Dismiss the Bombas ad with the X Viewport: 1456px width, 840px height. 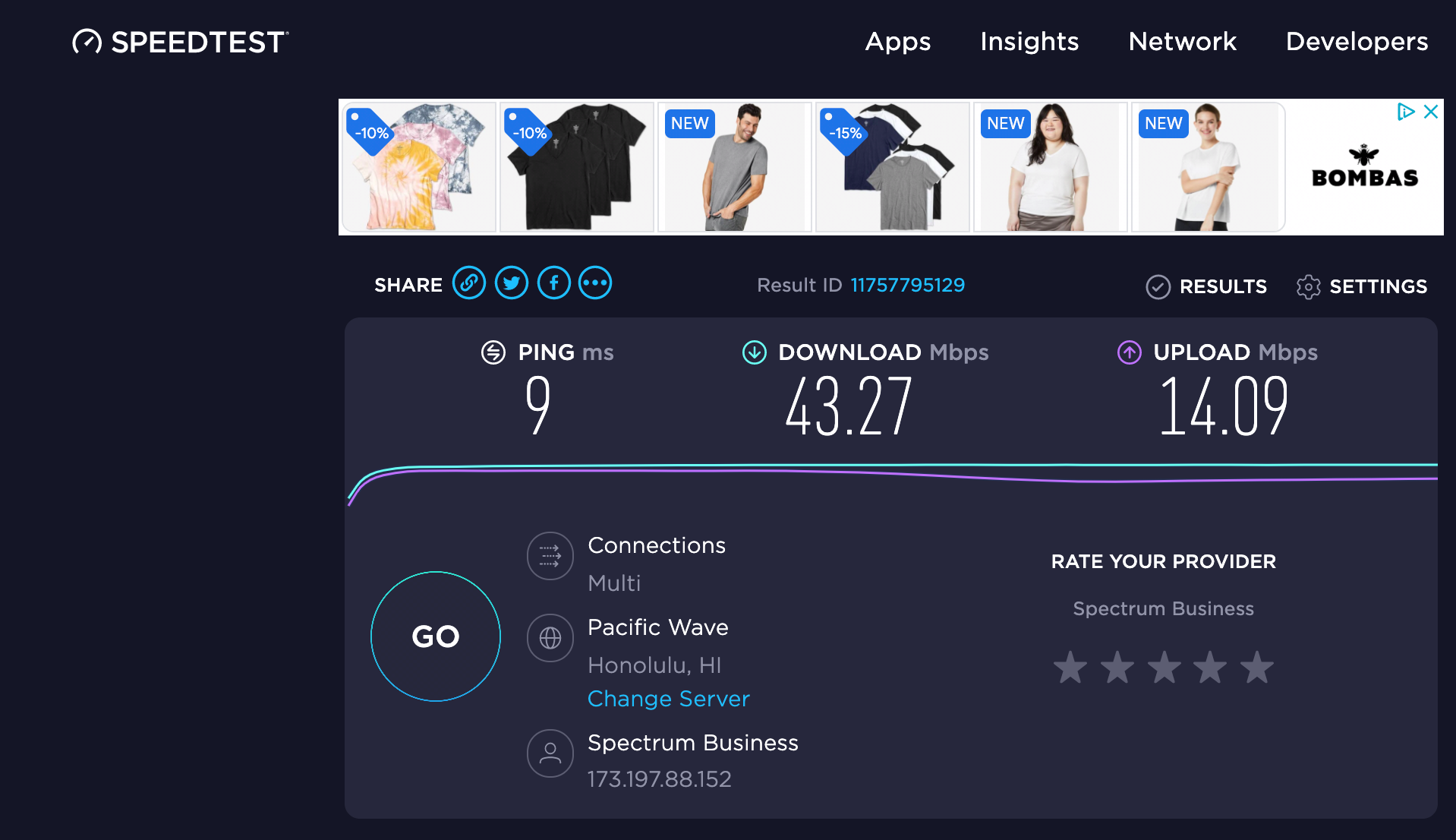1432,112
